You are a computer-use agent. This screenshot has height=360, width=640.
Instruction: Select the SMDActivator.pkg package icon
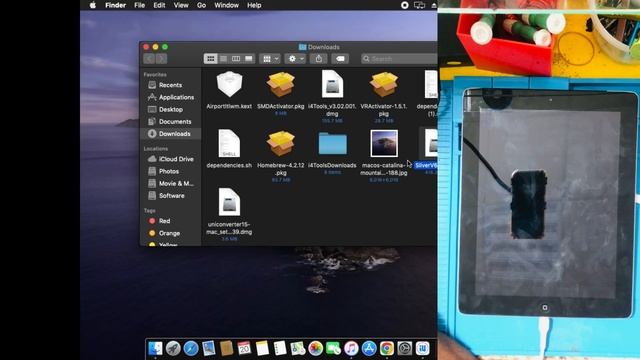(280, 84)
